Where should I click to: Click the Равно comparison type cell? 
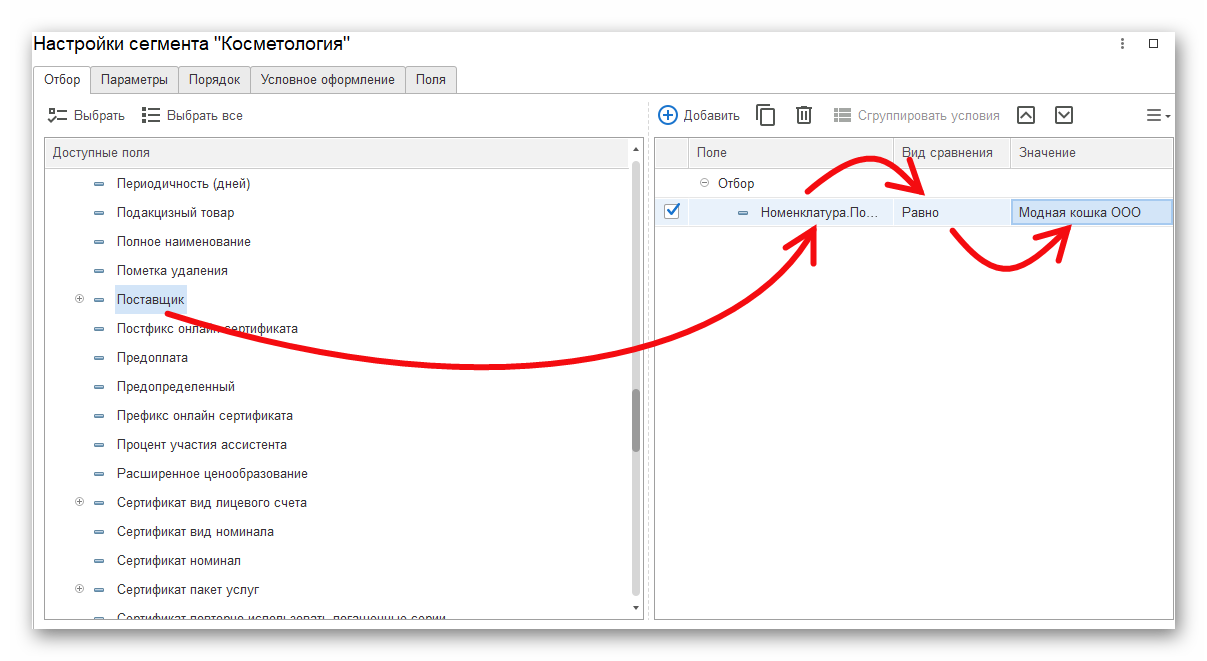pos(950,212)
